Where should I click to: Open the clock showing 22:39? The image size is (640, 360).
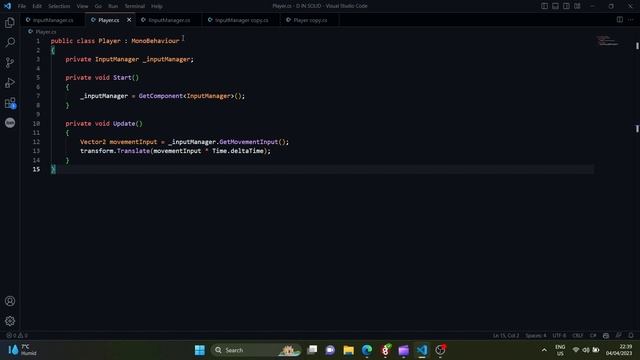pyautogui.click(x=619, y=350)
